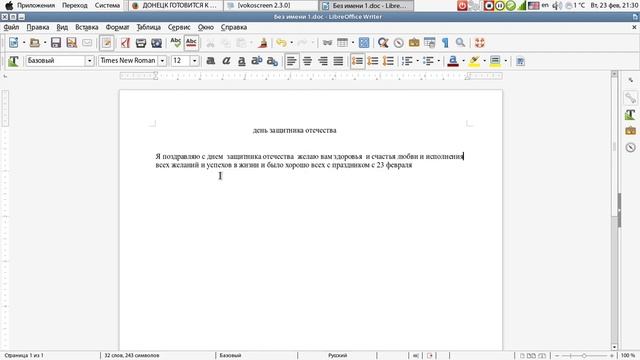
Task: Click the New document icon
Action: tap(13, 43)
